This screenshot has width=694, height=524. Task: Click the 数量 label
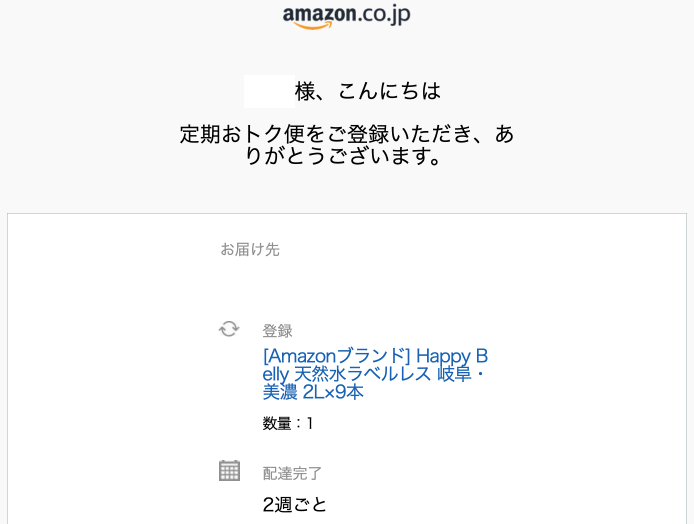click(279, 423)
